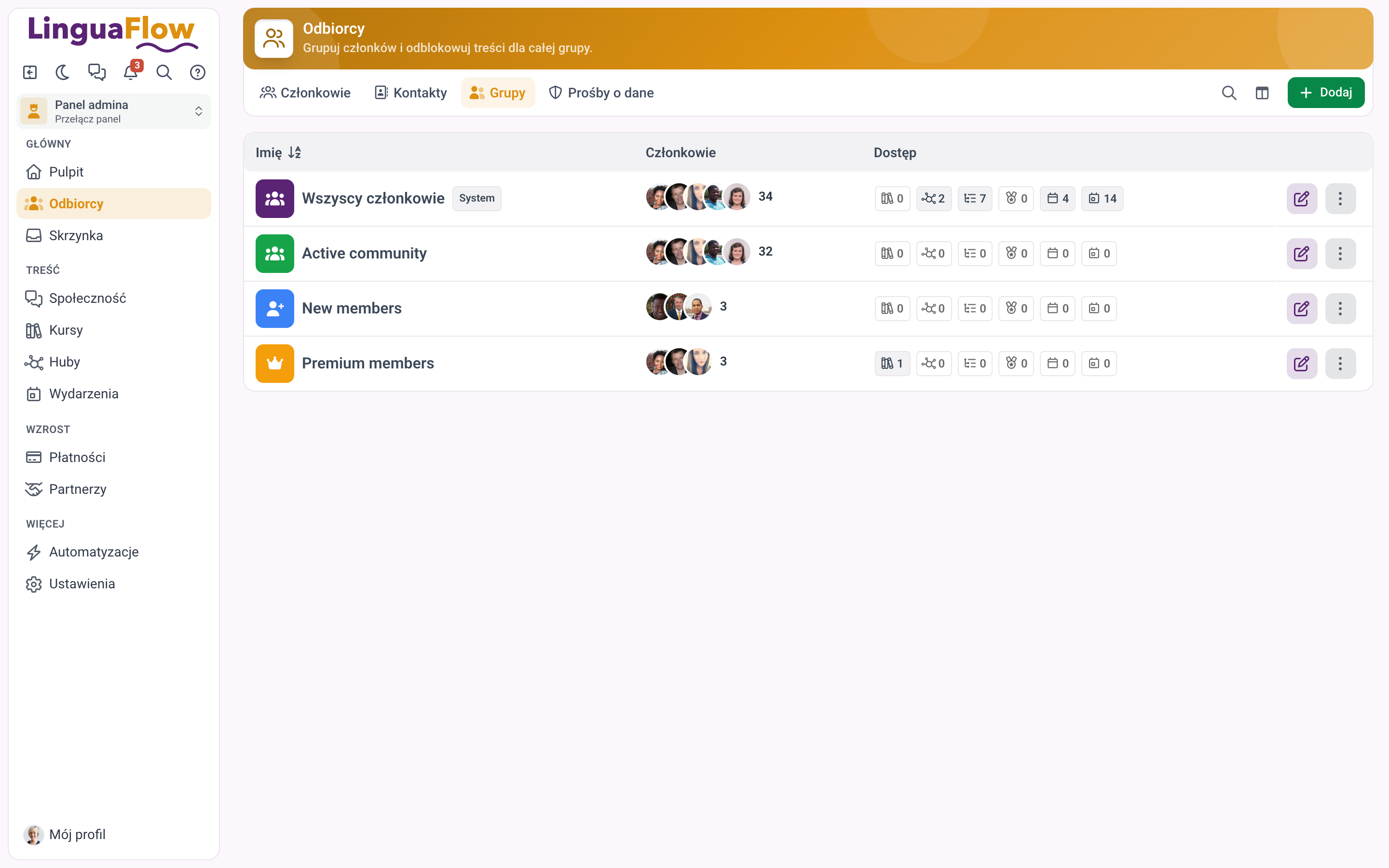1389x868 pixels.
Task: Open Społeczność in sidebar
Action: pos(114,298)
